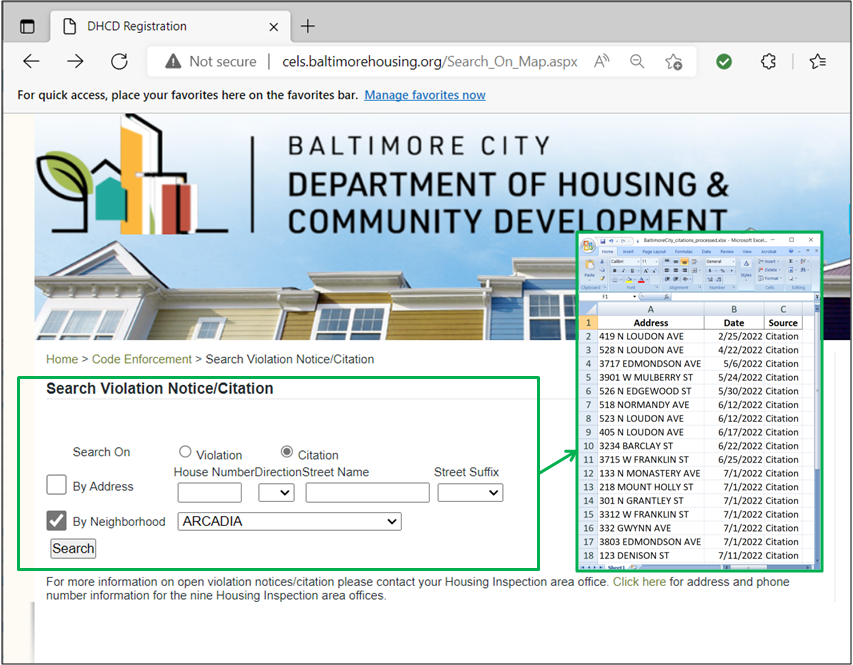Open the ARCADIA neighborhood dropdown
The height and width of the screenshot is (665, 853).
289,521
